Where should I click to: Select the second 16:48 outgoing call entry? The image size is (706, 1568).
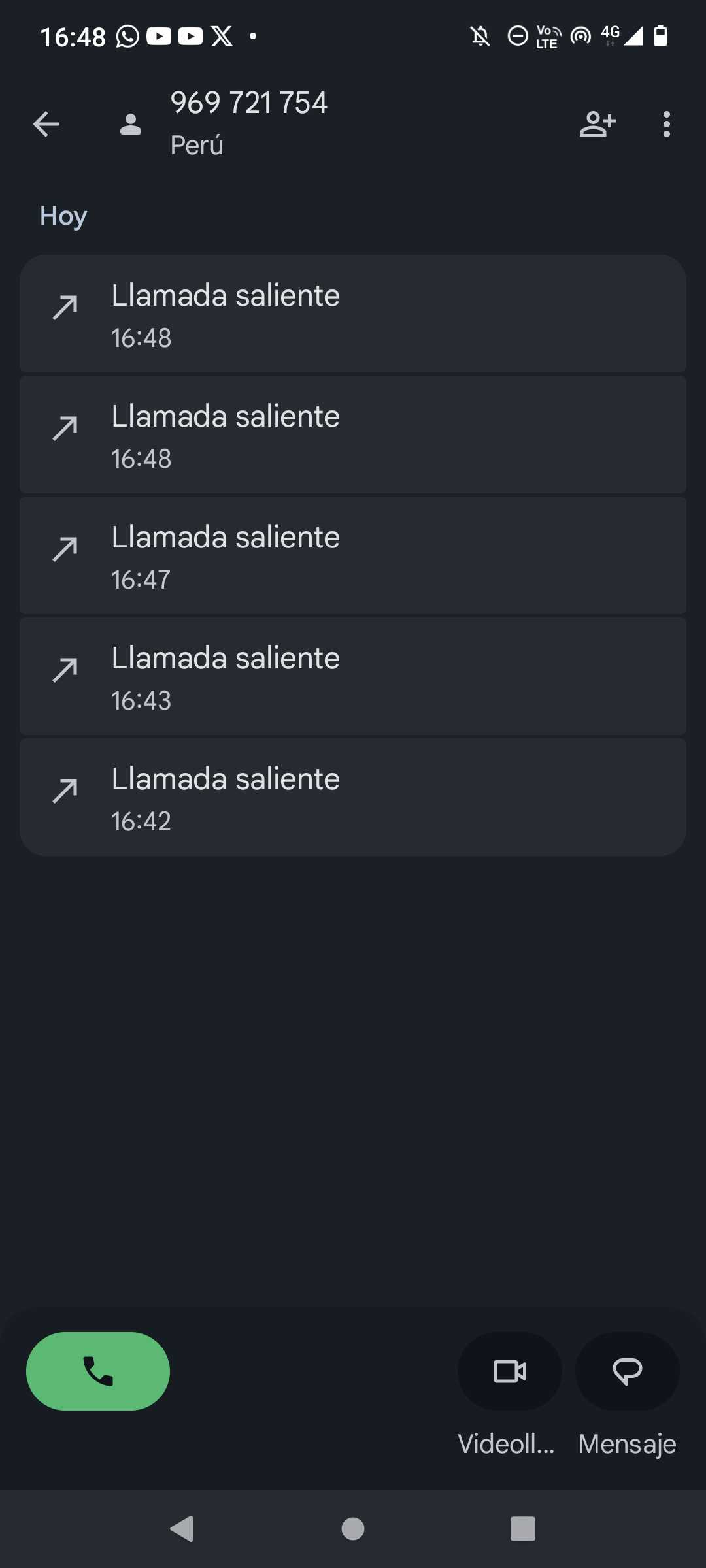(x=353, y=435)
